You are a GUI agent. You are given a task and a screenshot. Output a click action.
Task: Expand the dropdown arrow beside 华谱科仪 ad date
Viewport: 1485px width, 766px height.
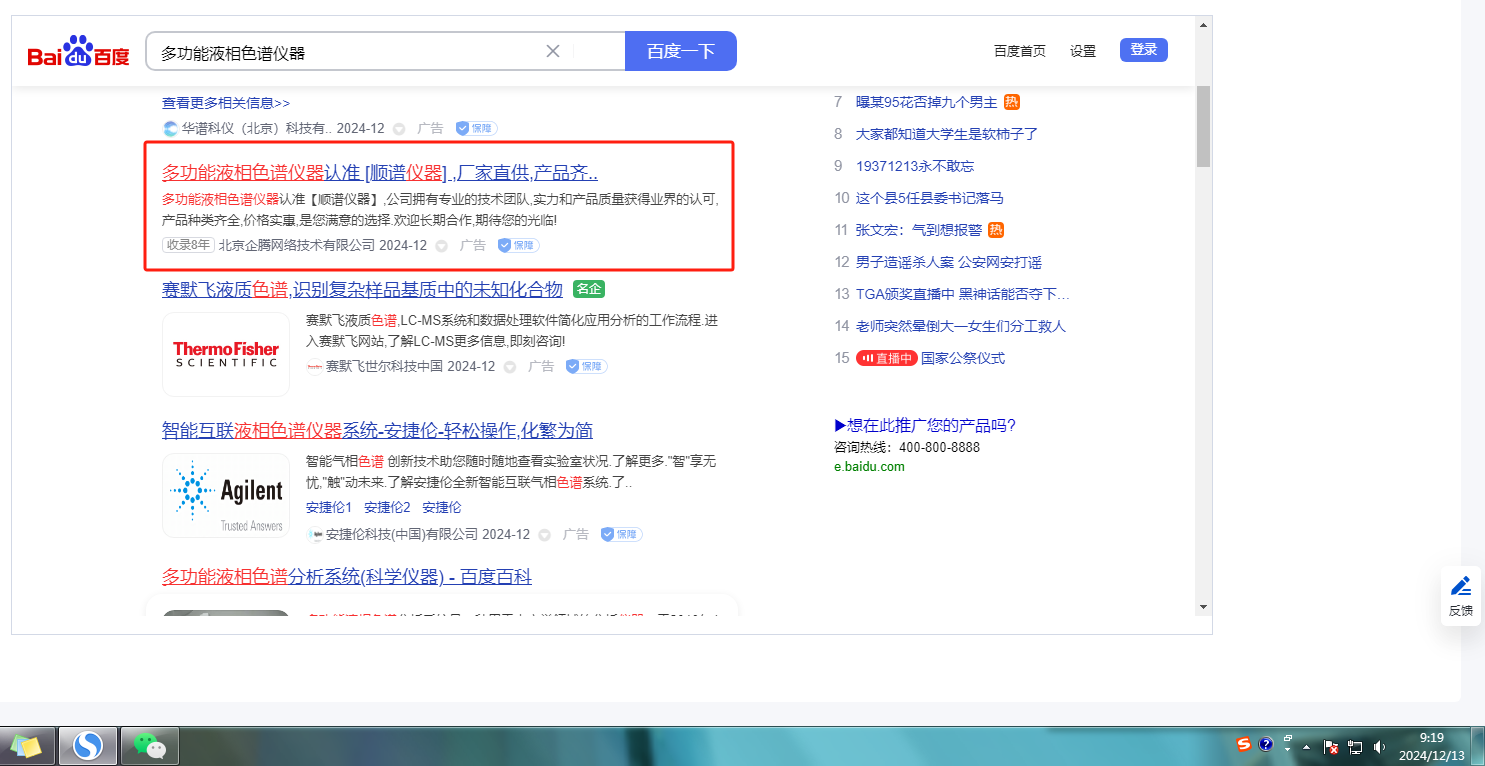pos(399,129)
